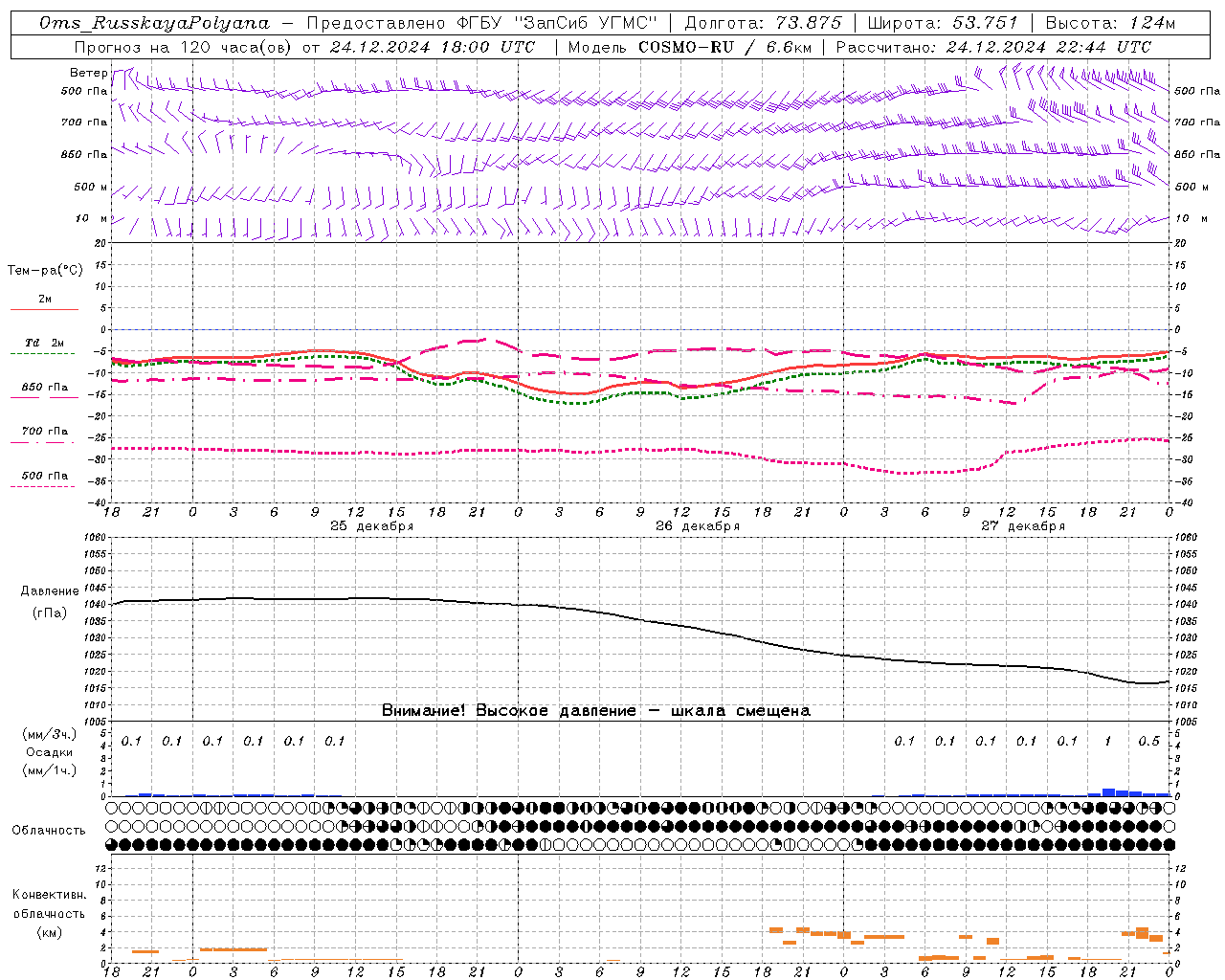This screenshot has width=1225, height=980.
Task: Select the 'Модель COSMO-RU / 6.6км' text
Action: (x=690, y=46)
